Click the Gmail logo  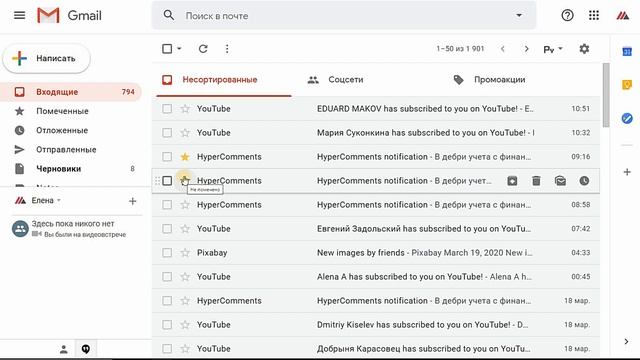[x=69, y=16]
